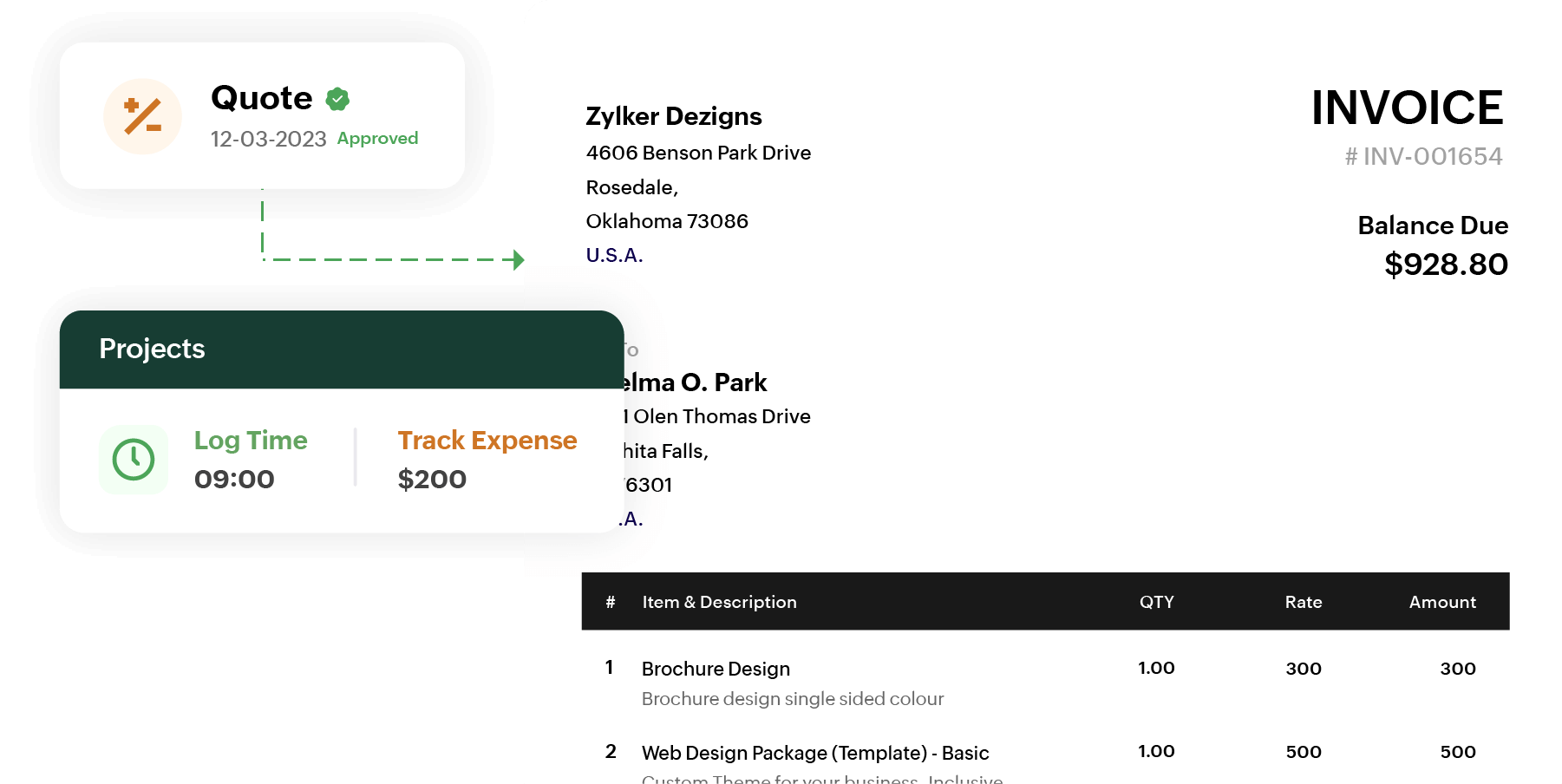Click the invoice number INV-001654

(1423, 156)
